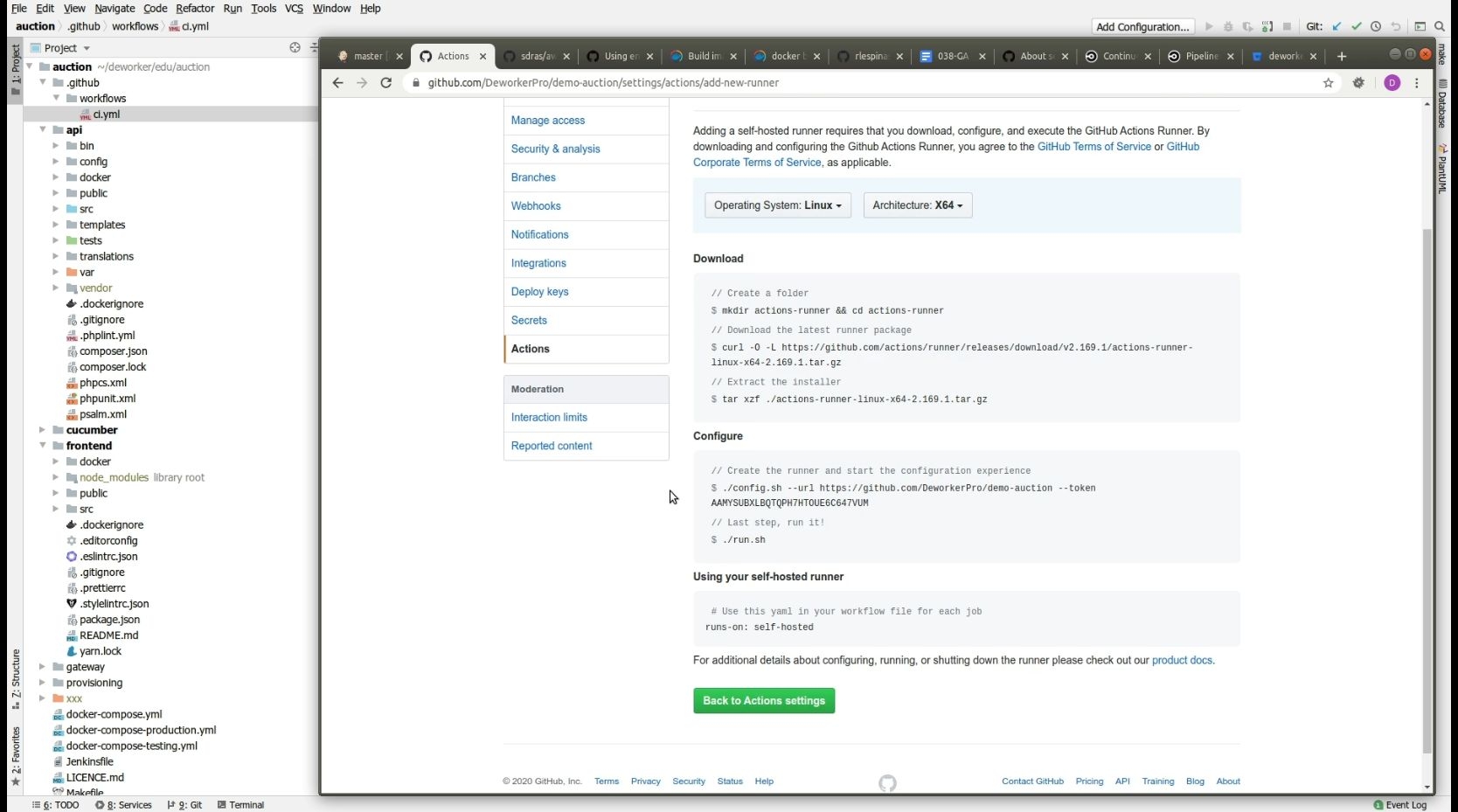
Task: Select composer.json in the api folder
Action: [x=113, y=351]
